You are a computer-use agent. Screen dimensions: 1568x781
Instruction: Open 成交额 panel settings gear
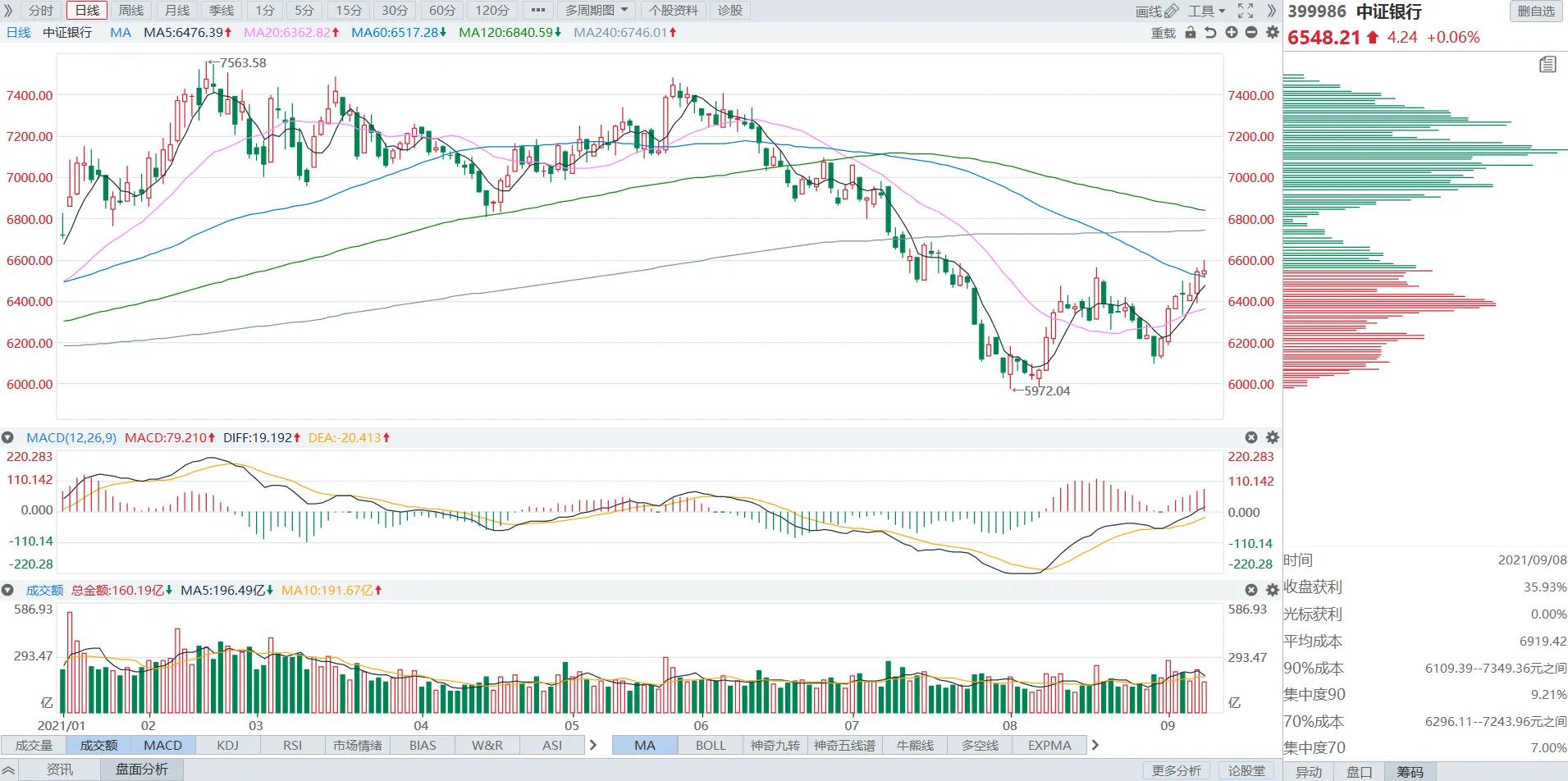(1273, 590)
